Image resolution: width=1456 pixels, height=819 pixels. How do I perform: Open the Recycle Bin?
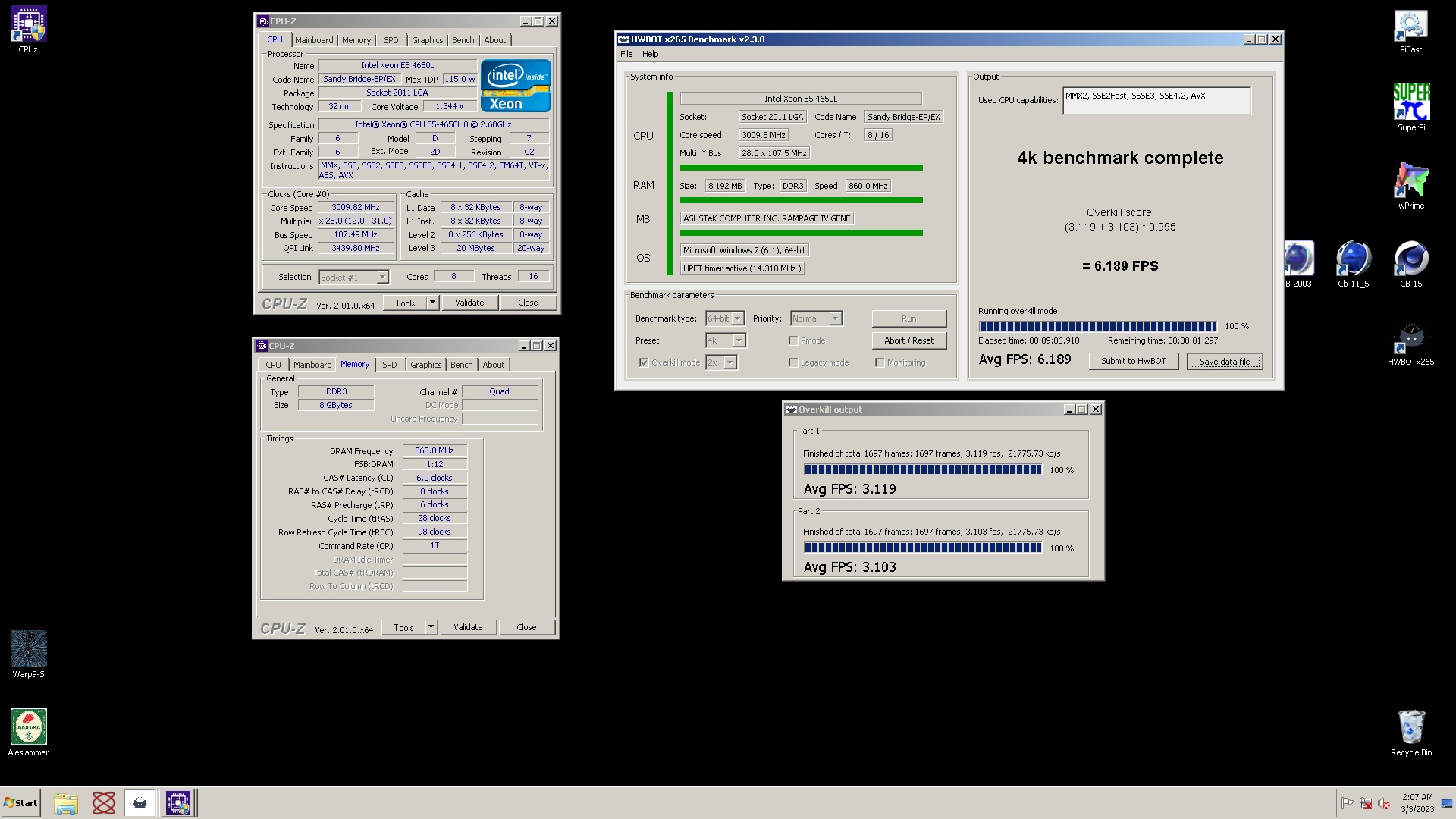point(1410,733)
